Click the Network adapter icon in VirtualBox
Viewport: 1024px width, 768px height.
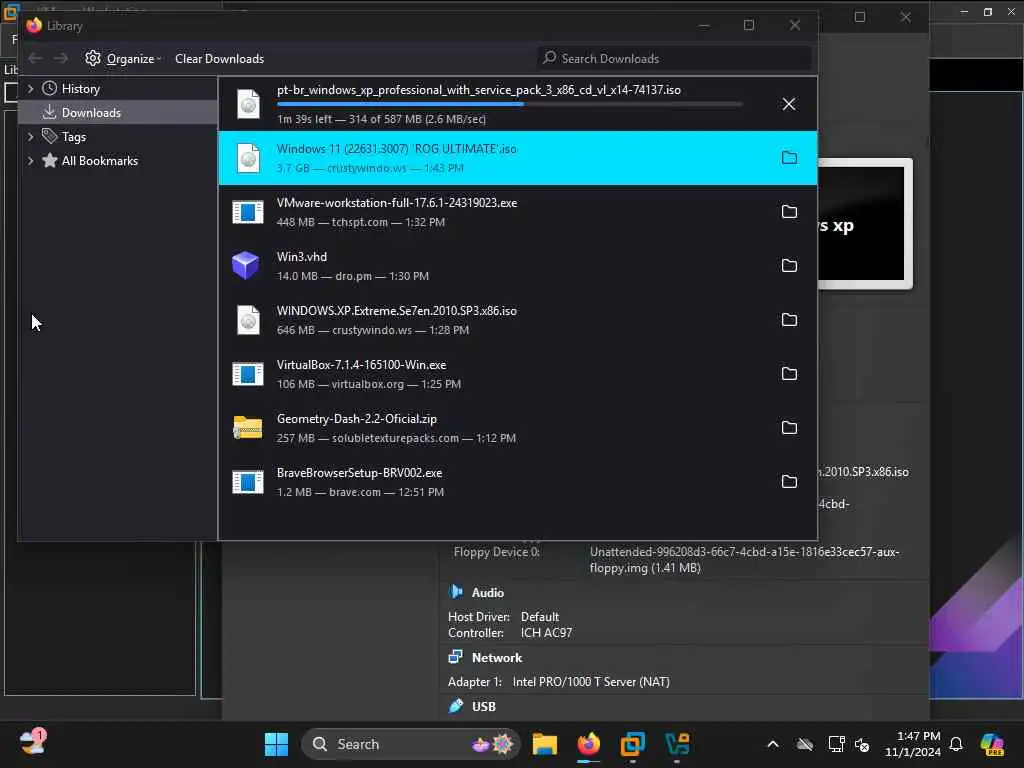point(456,657)
